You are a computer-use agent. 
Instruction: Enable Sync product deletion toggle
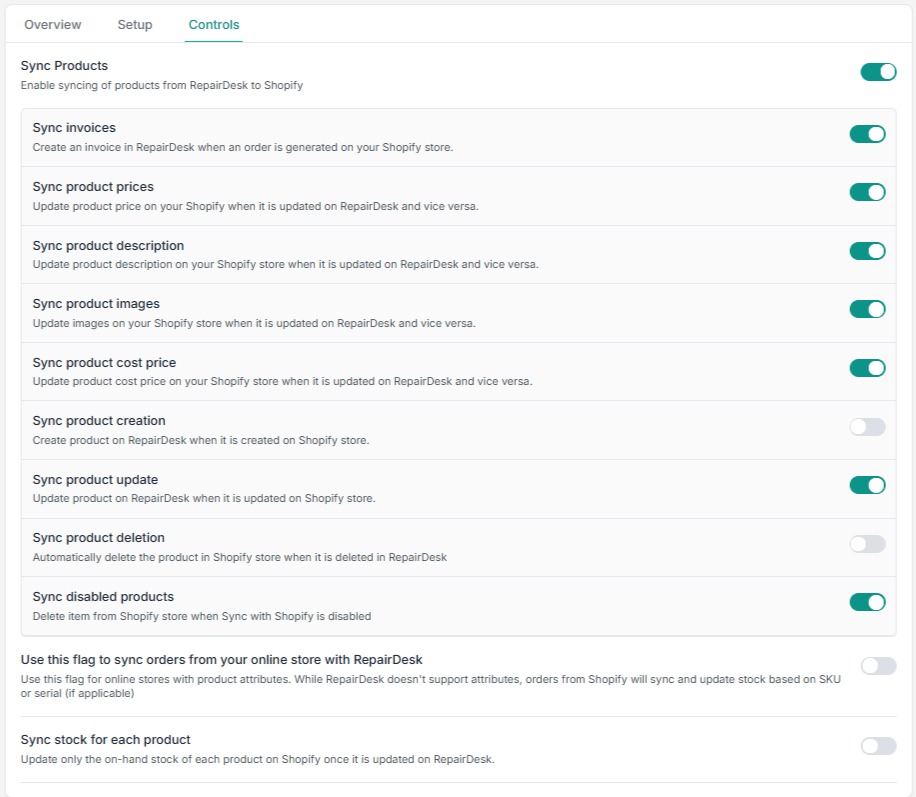tap(868, 544)
